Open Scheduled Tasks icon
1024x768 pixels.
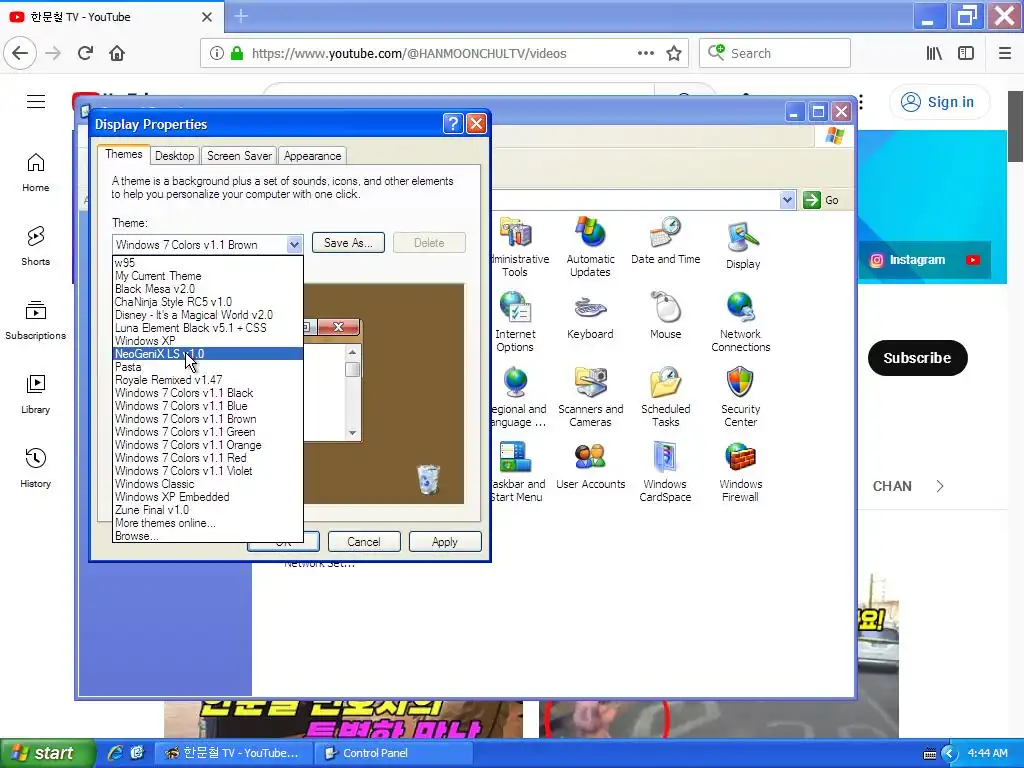[x=665, y=397]
